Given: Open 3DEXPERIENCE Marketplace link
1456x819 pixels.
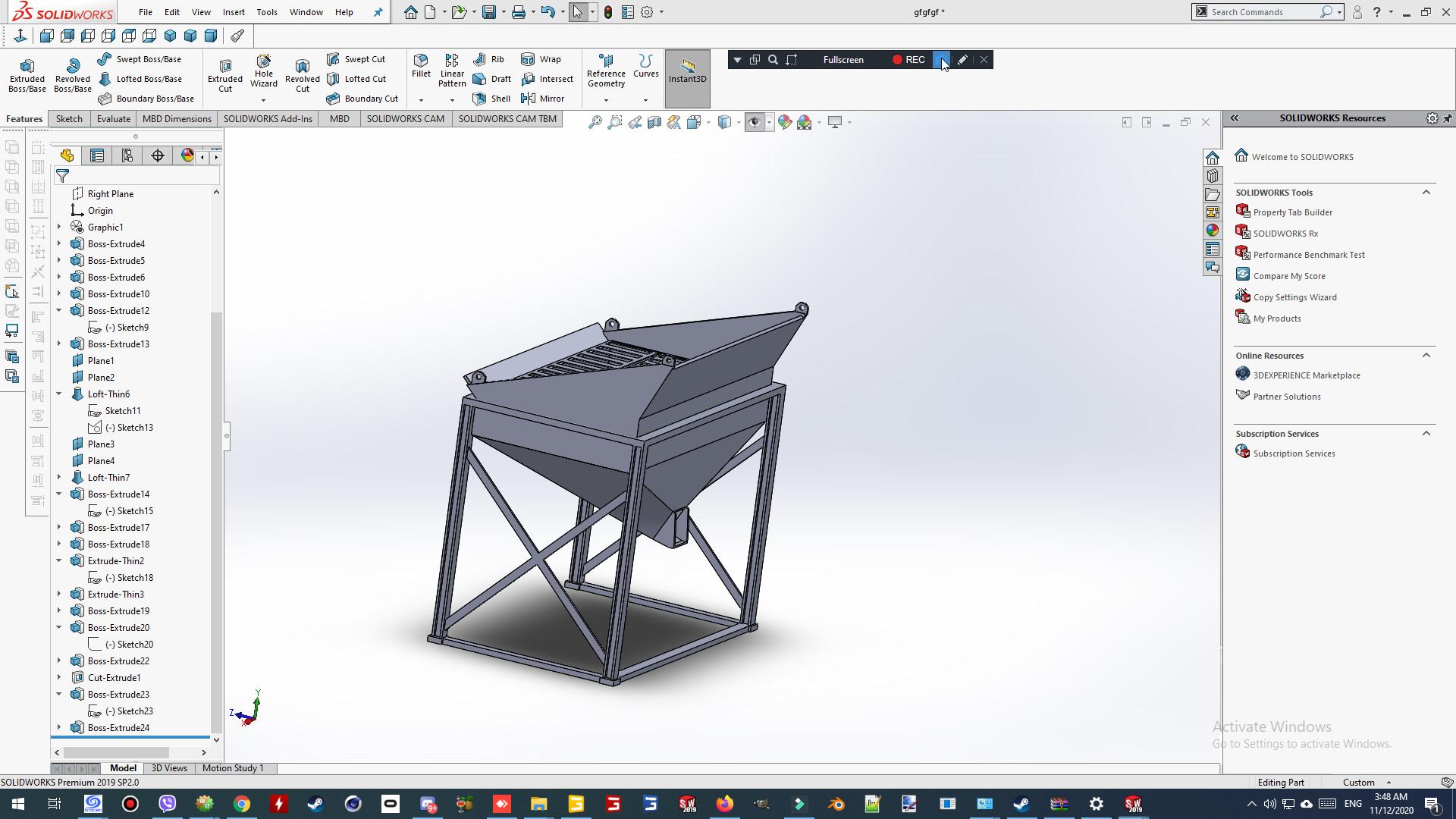Looking at the screenshot, I should coord(1307,375).
